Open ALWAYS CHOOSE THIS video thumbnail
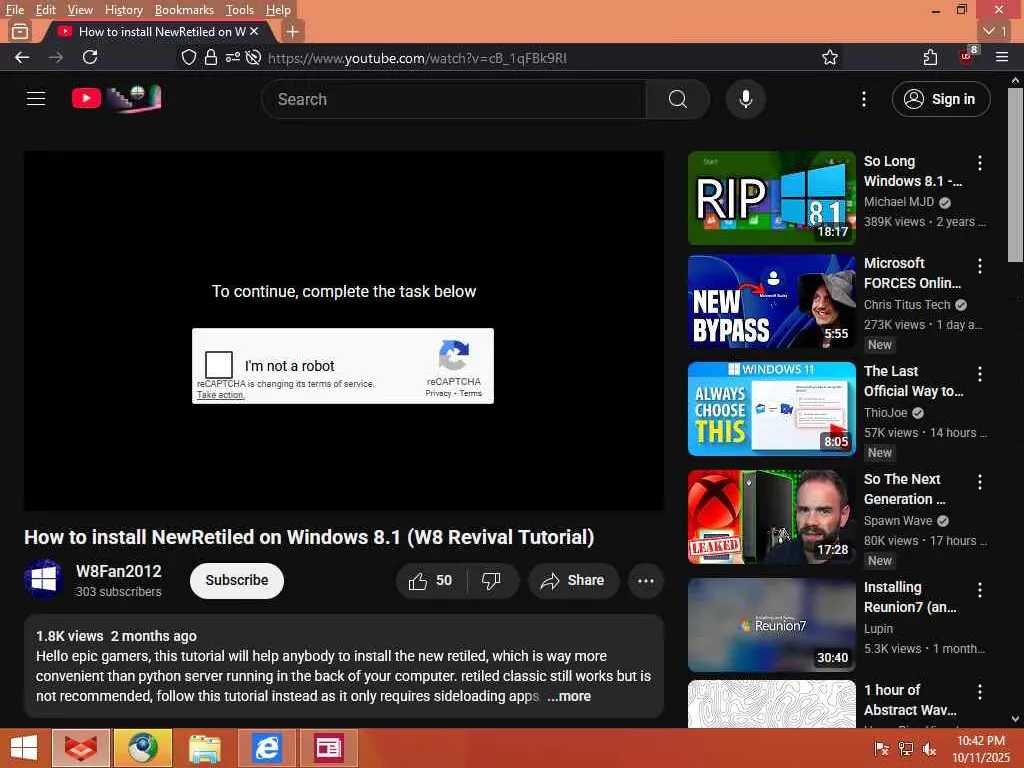 click(771, 409)
